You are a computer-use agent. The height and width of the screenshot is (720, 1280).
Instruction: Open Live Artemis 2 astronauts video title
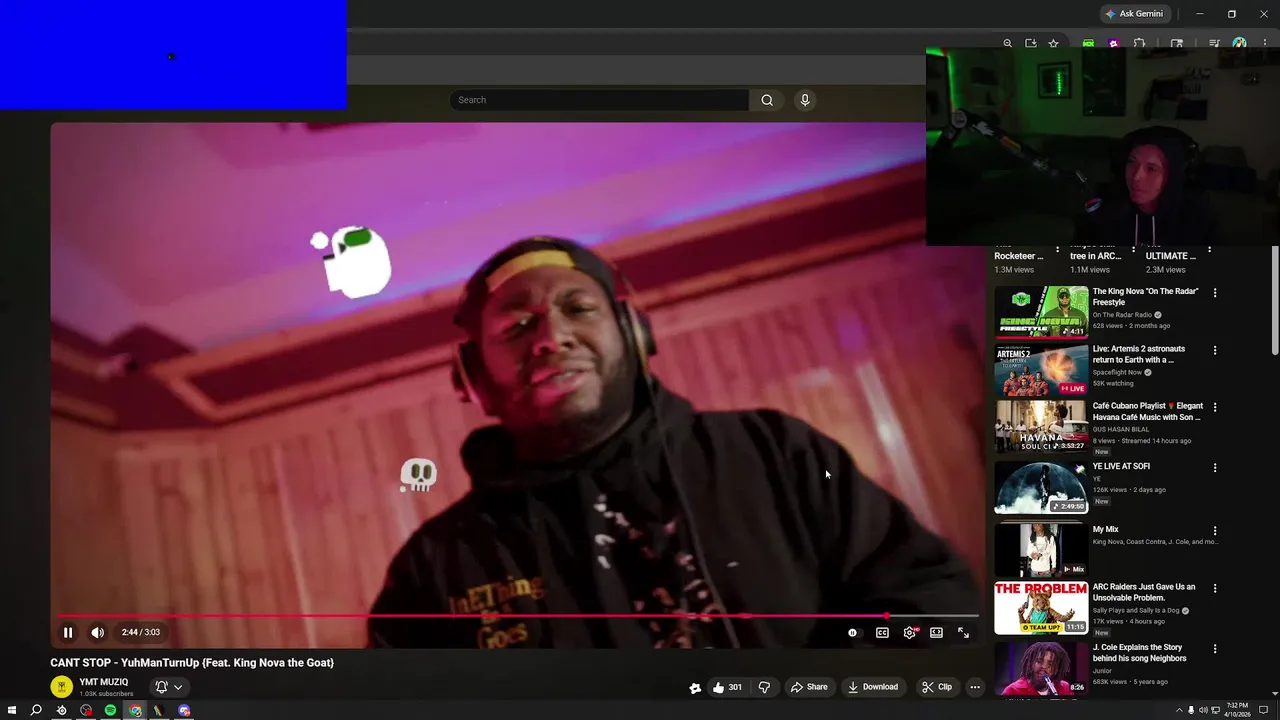tap(1138, 354)
